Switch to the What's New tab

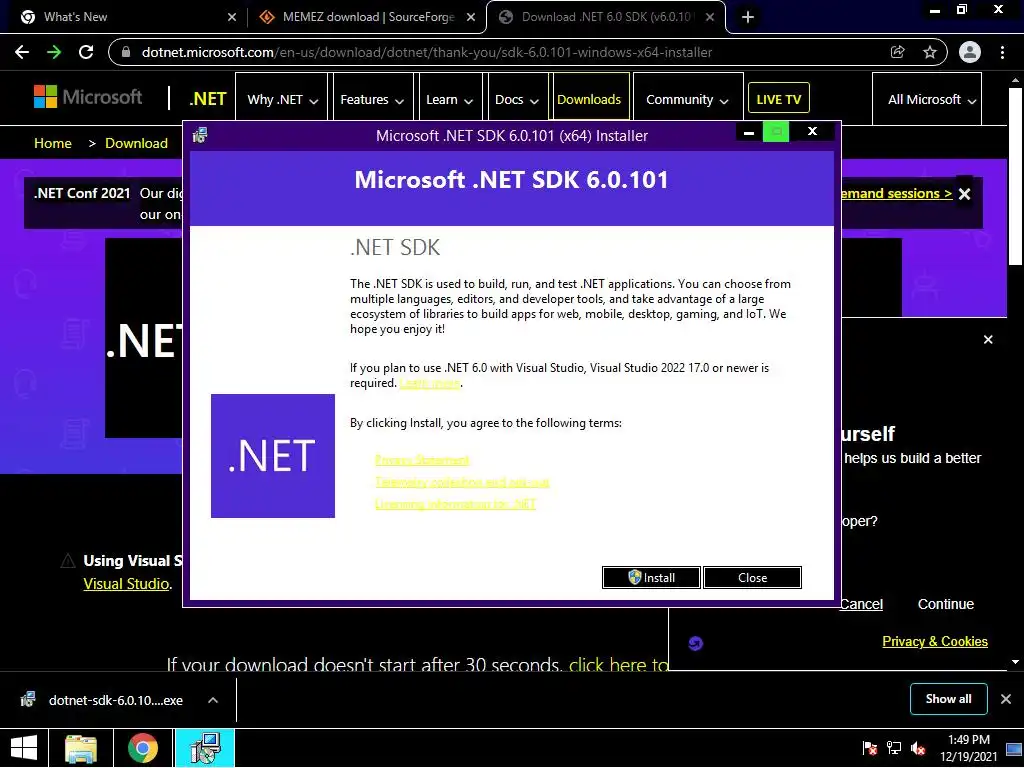tap(124, 17)
